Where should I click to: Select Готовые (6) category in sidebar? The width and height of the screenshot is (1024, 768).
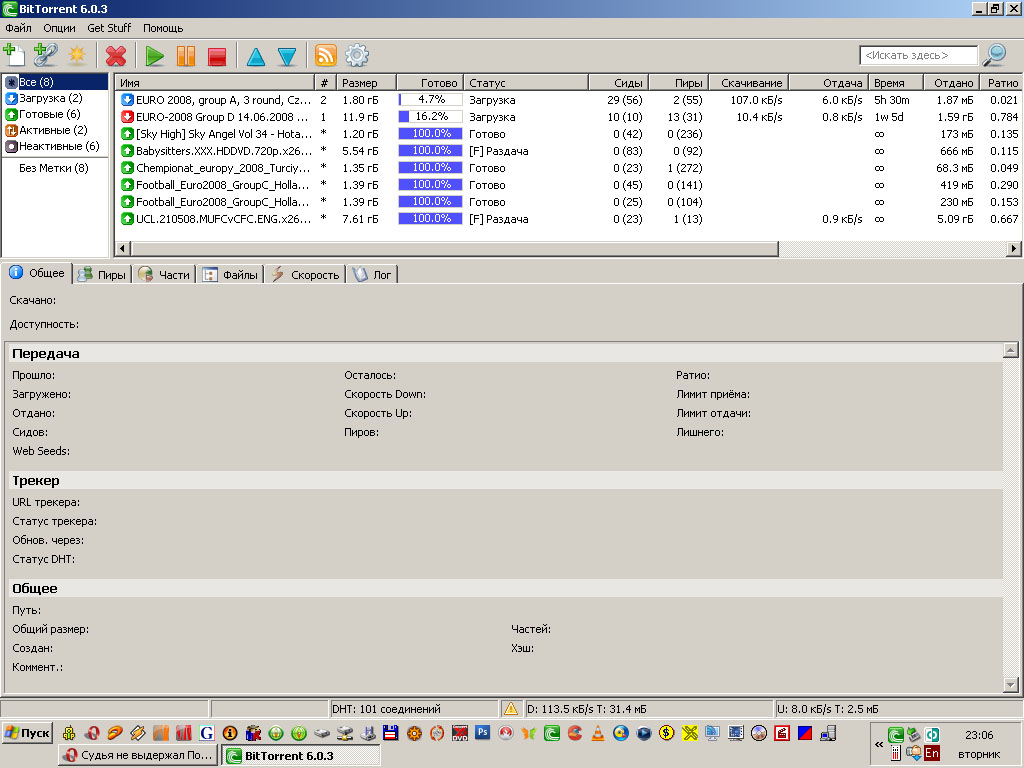click(x=49, y=114)
